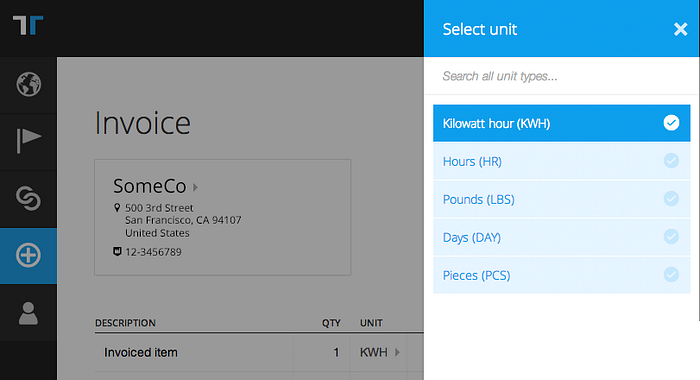Toggle the Kilowatt hour checkmark
This screenshot has height=380, width=700.
(x=671, y=123)
